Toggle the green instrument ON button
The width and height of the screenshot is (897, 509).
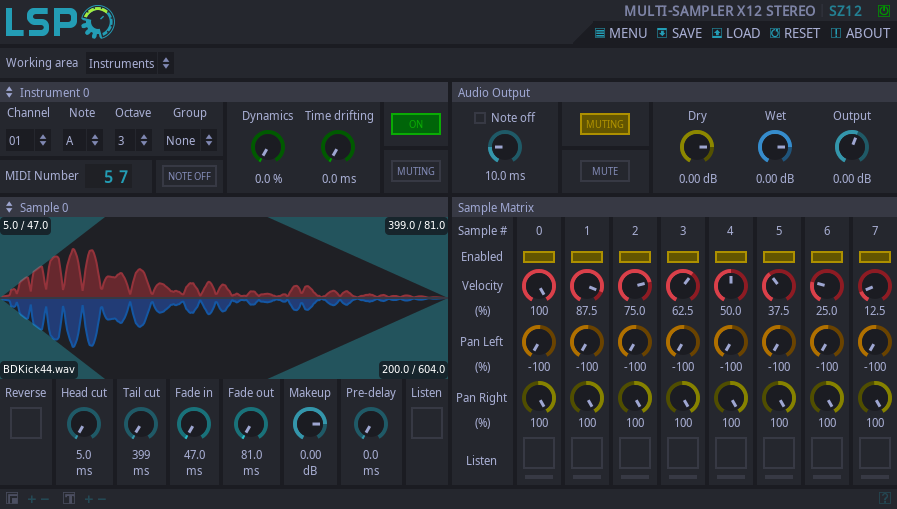click(416, 124)
